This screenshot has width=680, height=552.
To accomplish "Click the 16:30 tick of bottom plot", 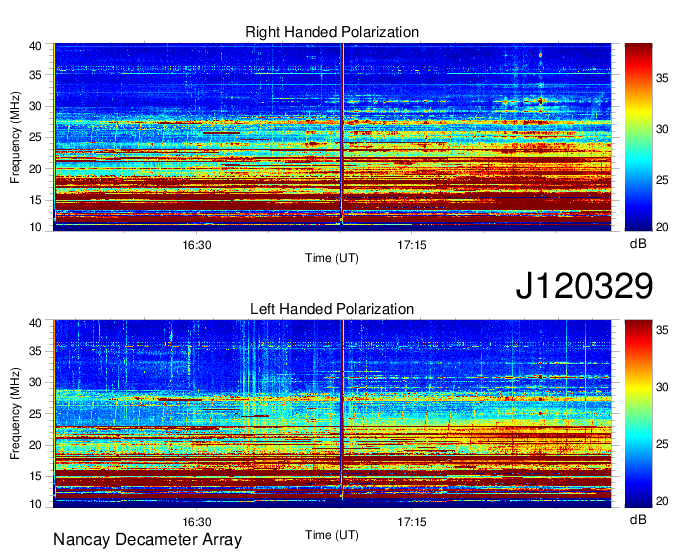I will point(196,522).
